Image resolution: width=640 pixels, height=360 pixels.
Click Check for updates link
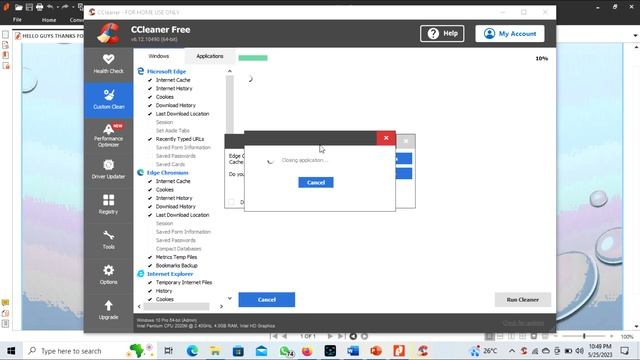tap(523, 323)
